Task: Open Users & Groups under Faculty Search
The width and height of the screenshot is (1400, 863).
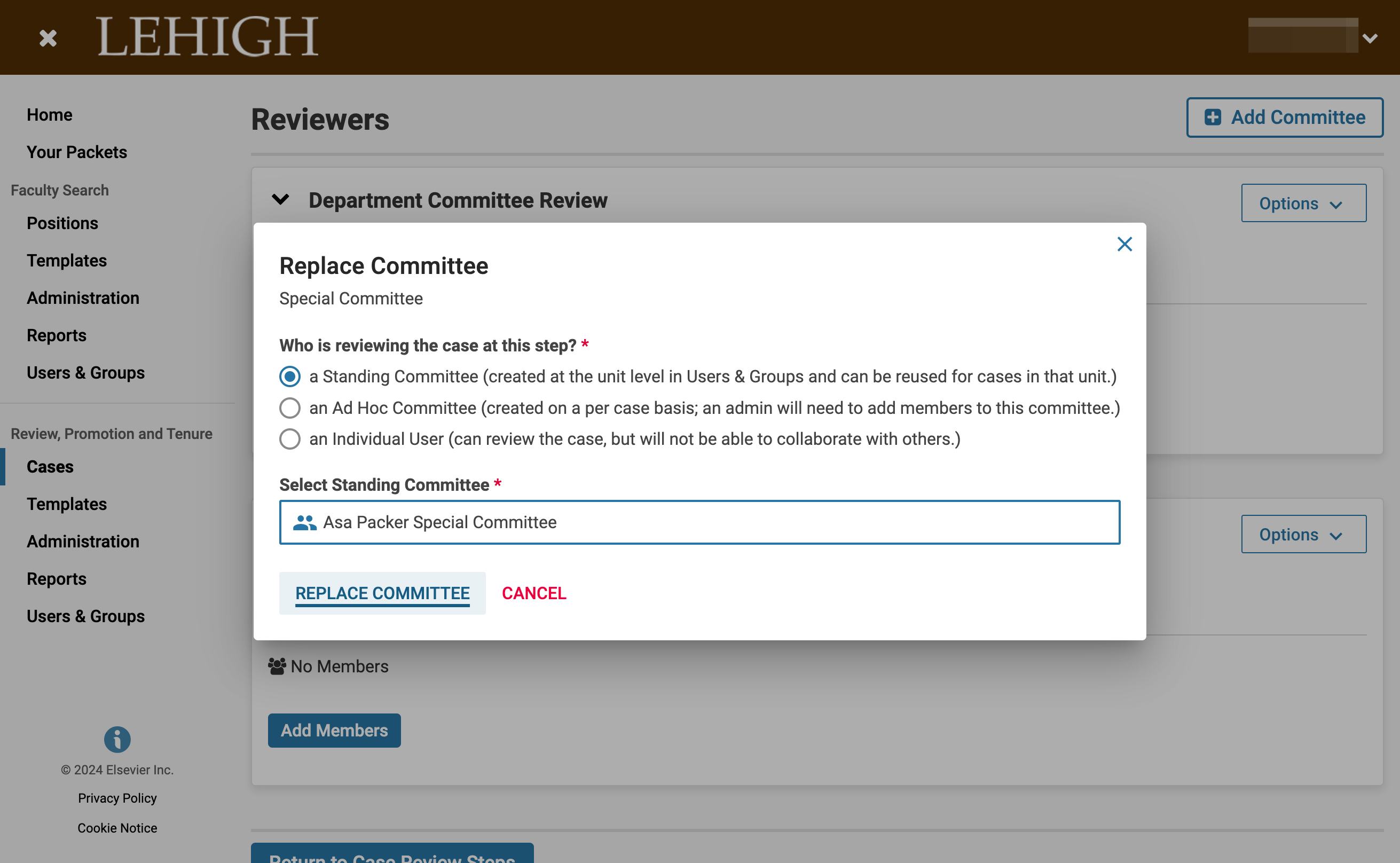Action: tap(85, 373)
